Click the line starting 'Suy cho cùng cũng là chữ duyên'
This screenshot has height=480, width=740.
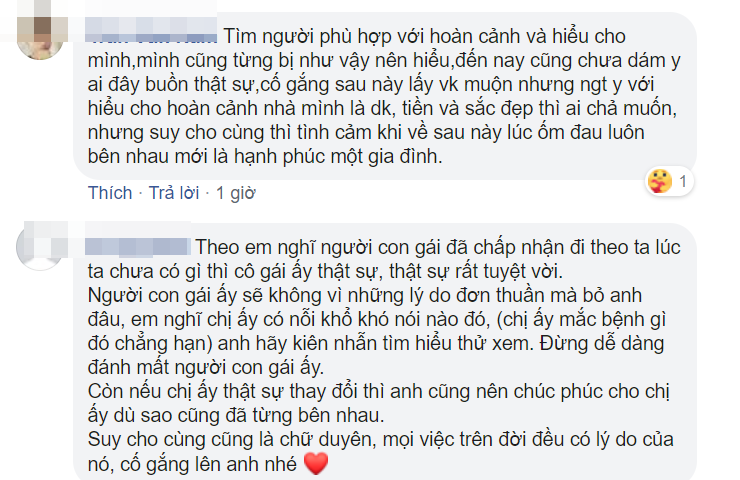tap(380, 440)
